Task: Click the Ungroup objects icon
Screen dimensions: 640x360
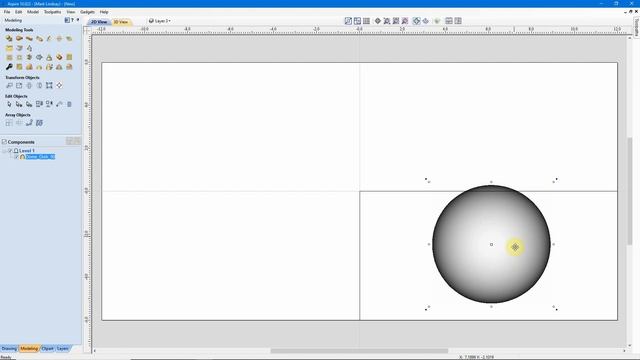Action: tap(49, 104)
